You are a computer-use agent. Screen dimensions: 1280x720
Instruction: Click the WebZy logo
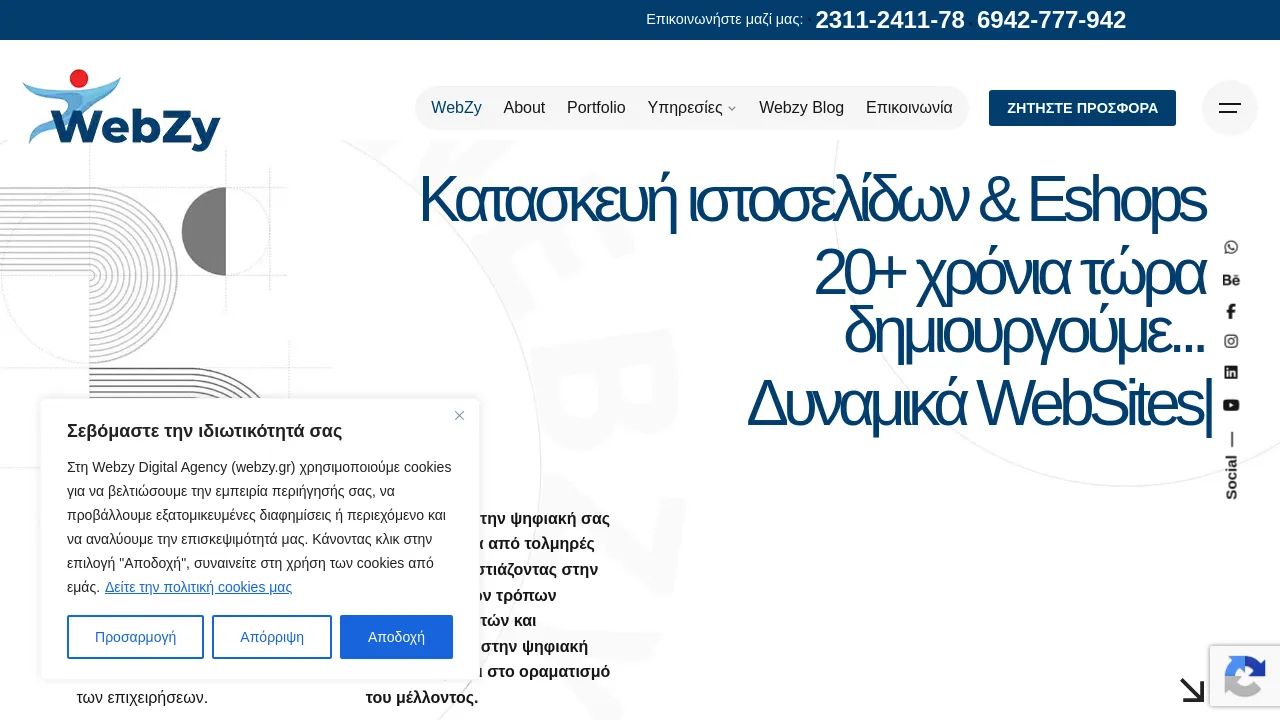point(121,110)
